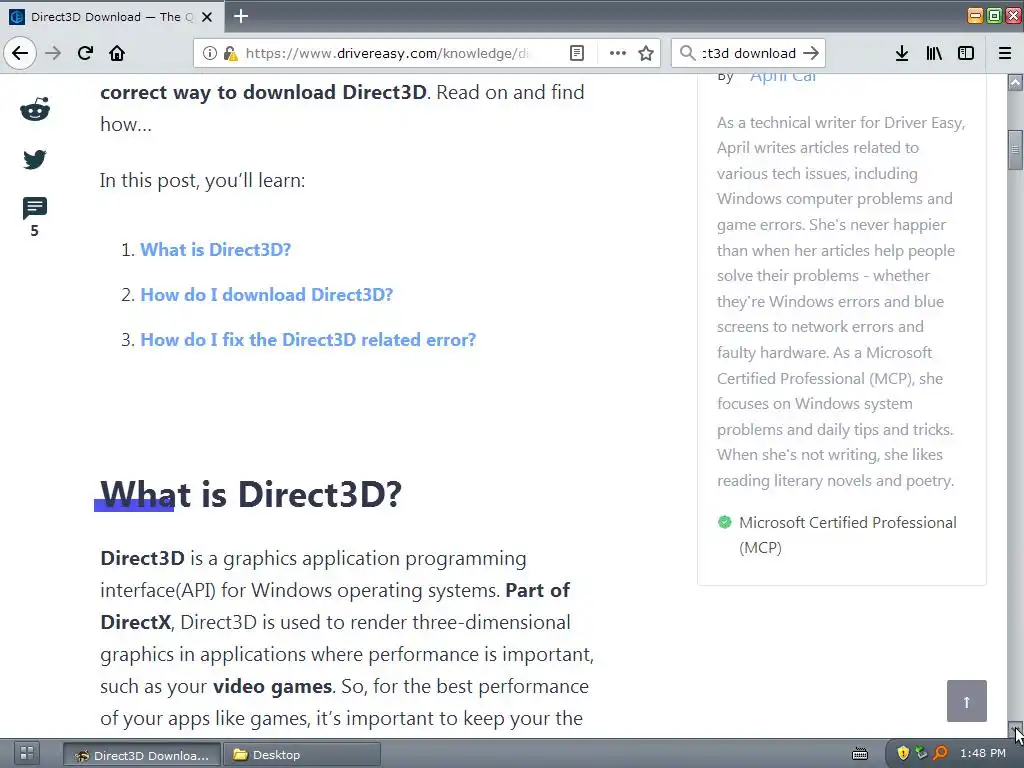Go back to the previous page
This screenshot has width=1024, height=768.
[x=20, y=53]
